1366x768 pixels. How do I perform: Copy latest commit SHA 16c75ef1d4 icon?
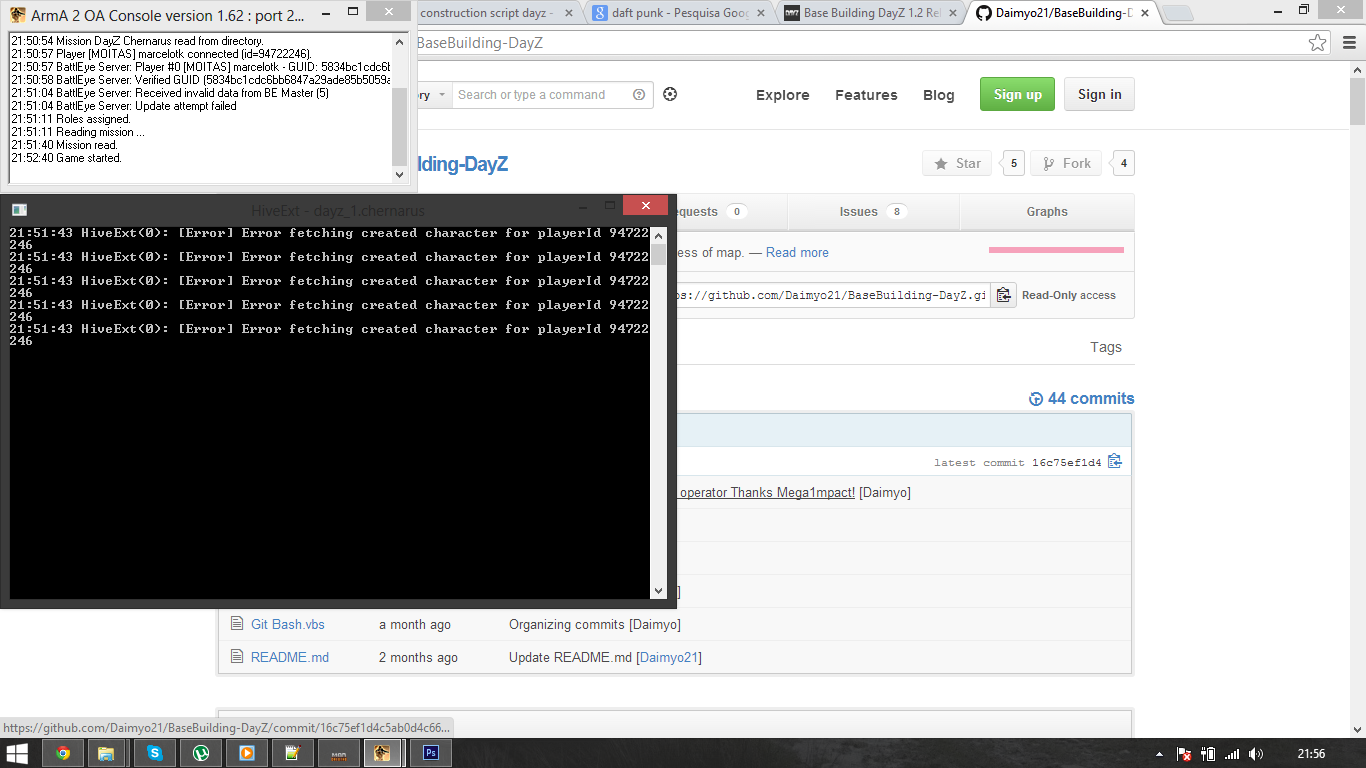(x=1115, y=462)
